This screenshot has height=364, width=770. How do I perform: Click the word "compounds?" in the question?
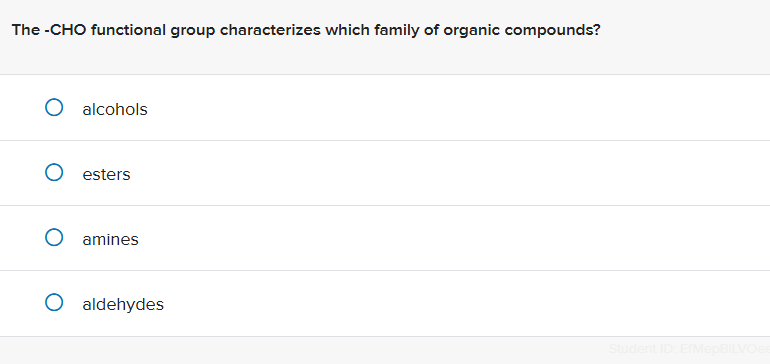552,31
